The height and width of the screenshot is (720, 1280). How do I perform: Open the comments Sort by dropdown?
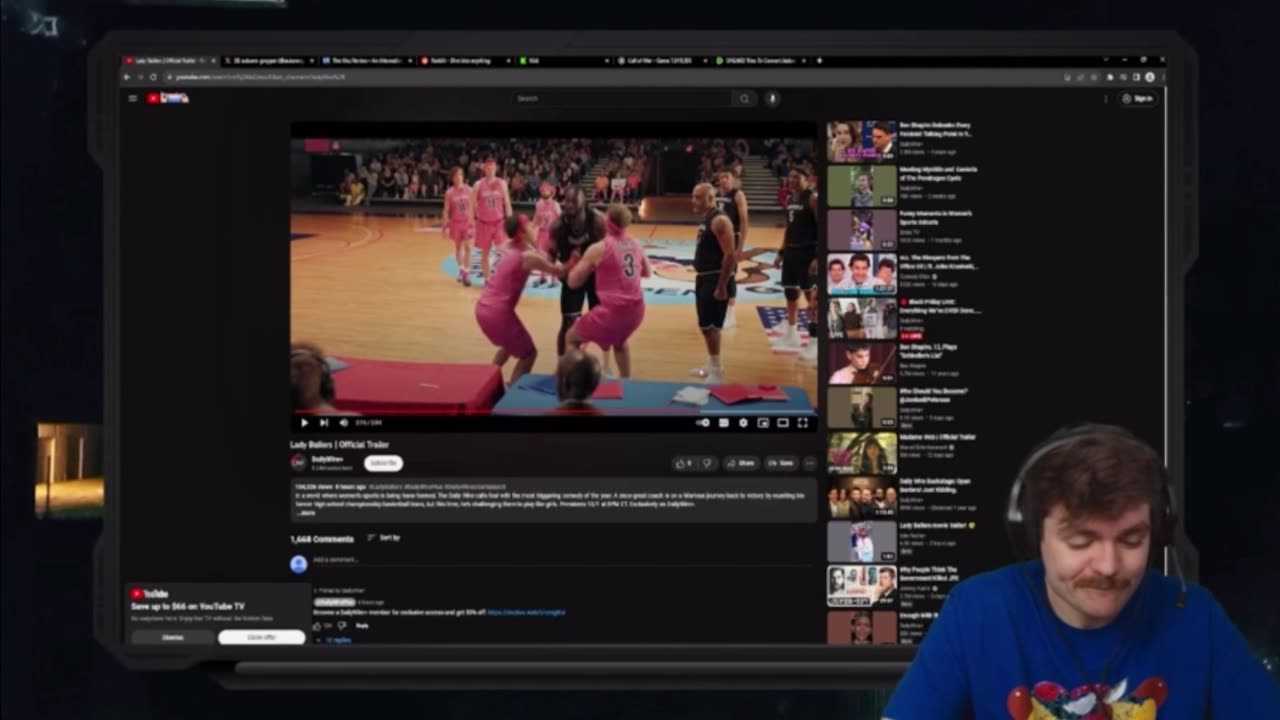point(384,538)
